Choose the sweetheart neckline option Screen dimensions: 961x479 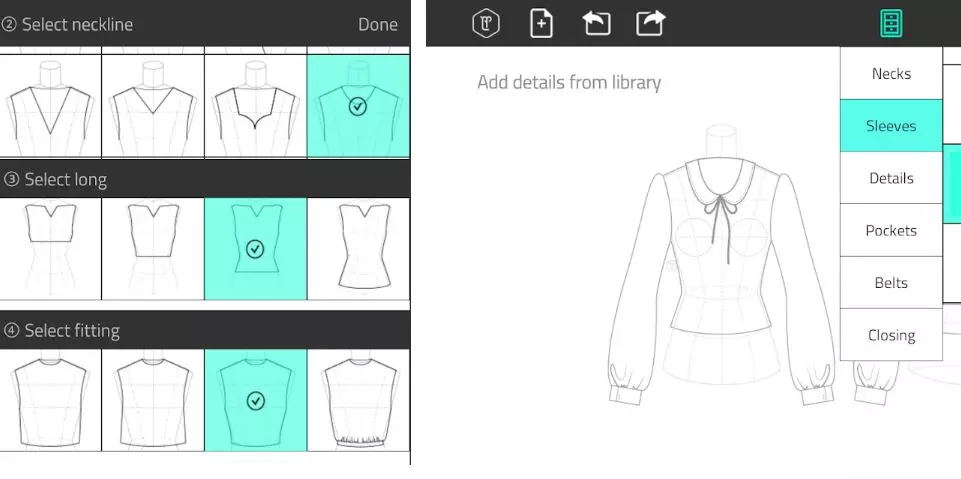click(x=255, y=106)
